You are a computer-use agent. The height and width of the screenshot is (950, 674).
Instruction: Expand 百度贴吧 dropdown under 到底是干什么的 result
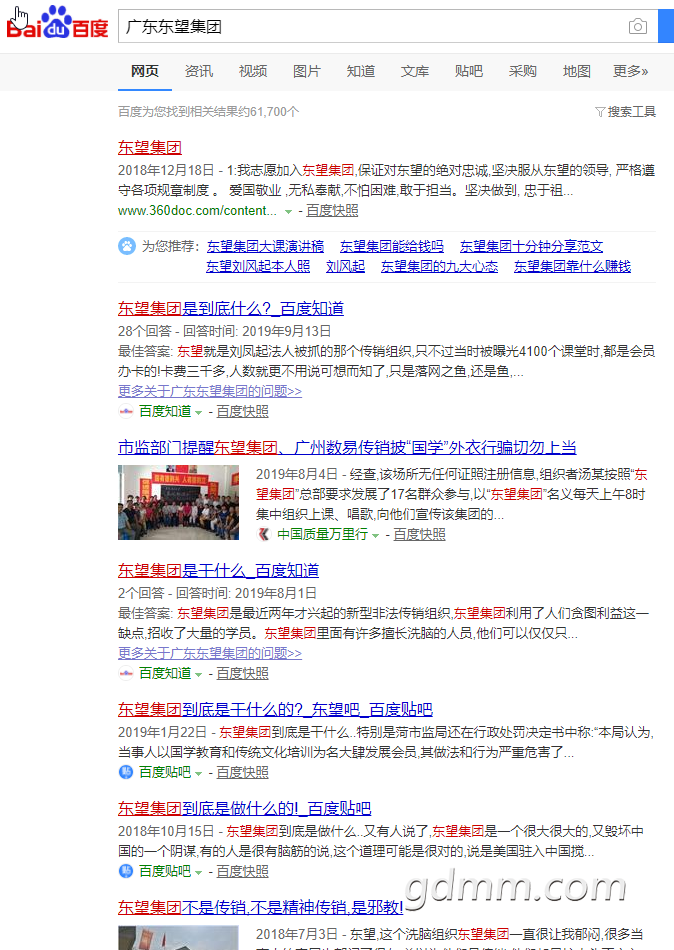click(x=198, y=774)
